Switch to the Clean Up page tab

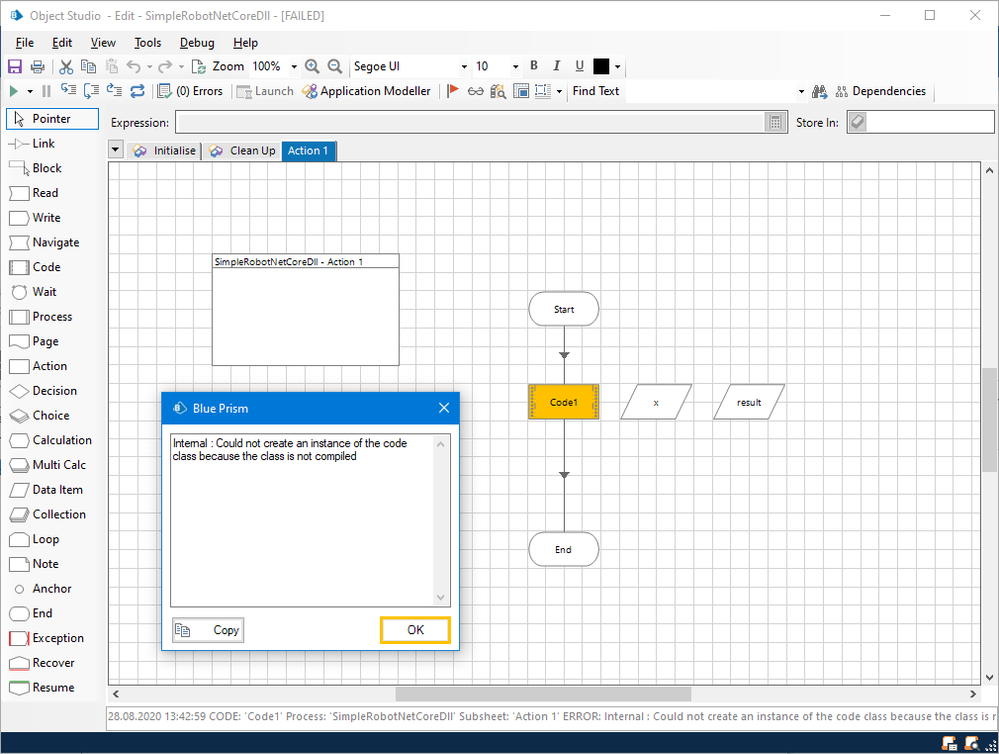click(242, 150)
